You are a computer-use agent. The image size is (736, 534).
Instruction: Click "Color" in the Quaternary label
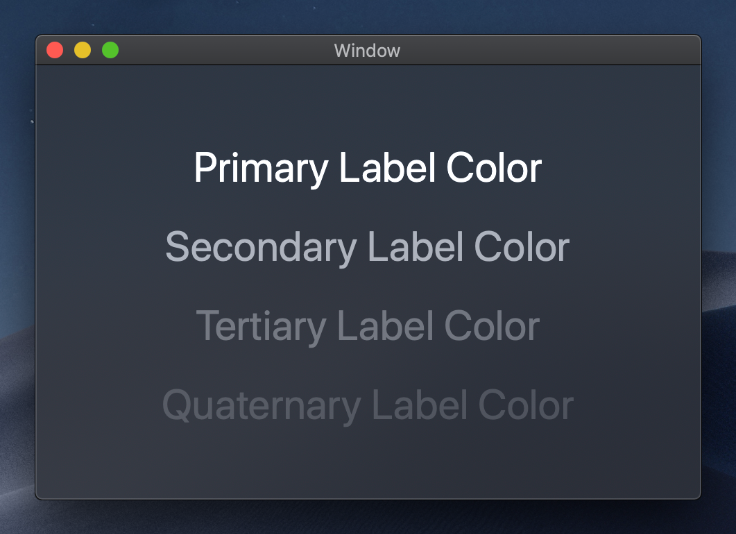526,405
